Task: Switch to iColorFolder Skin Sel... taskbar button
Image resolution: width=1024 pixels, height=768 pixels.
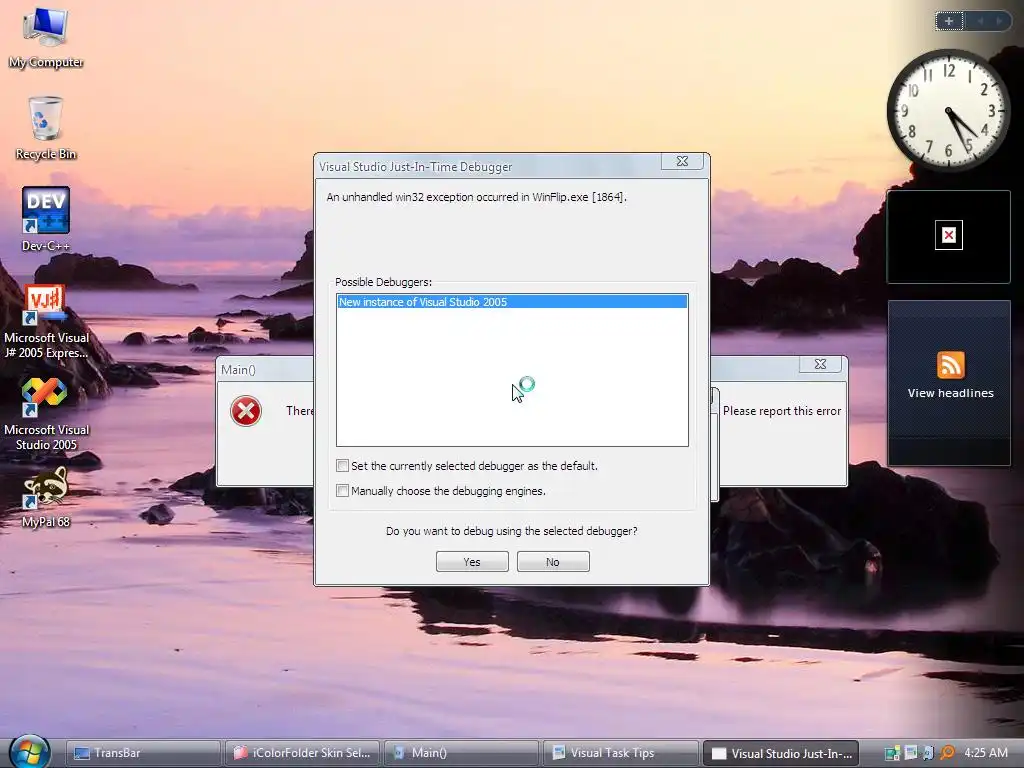Action: point(302,753)
